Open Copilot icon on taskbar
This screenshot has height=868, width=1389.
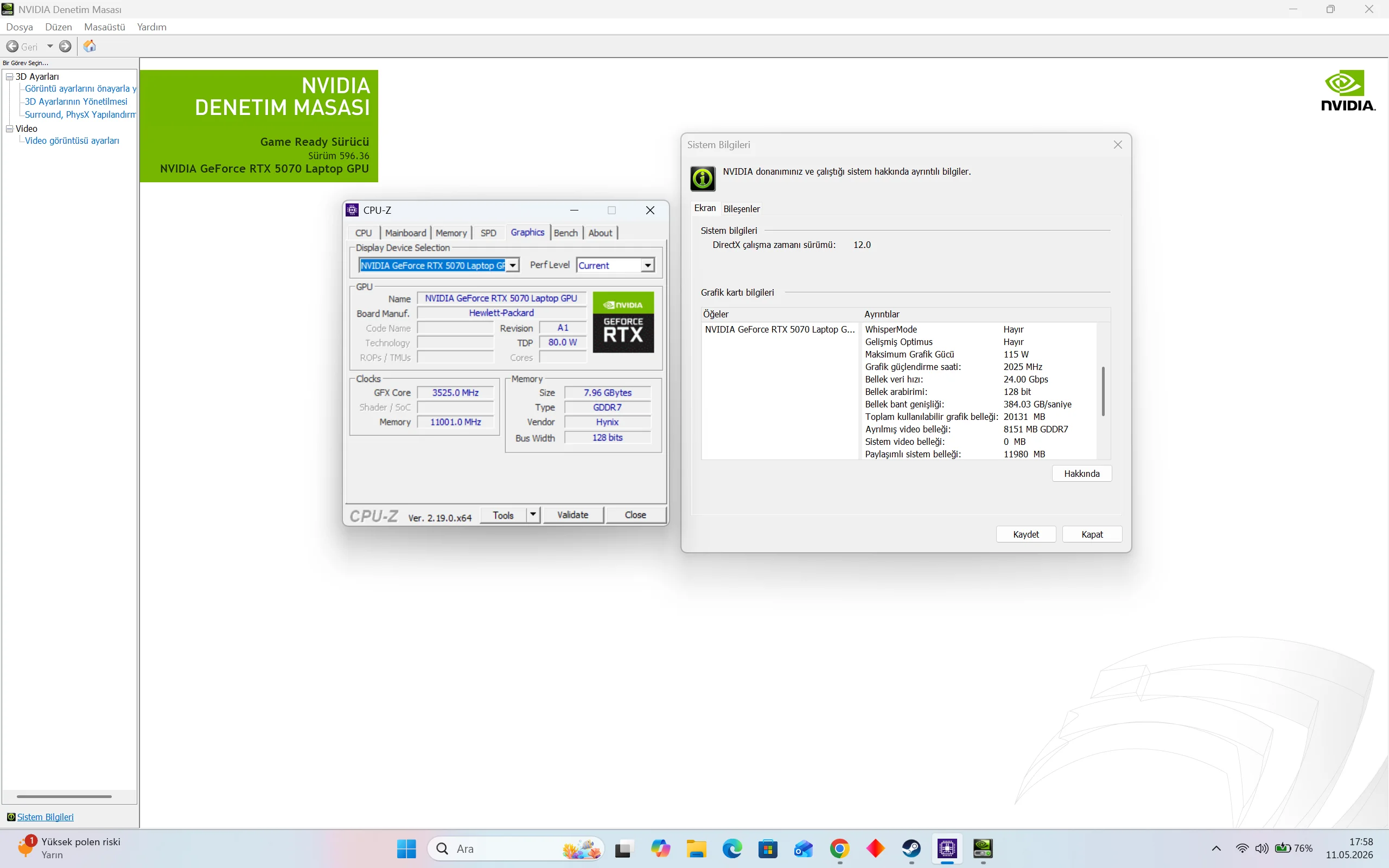[x=660, y=848]
